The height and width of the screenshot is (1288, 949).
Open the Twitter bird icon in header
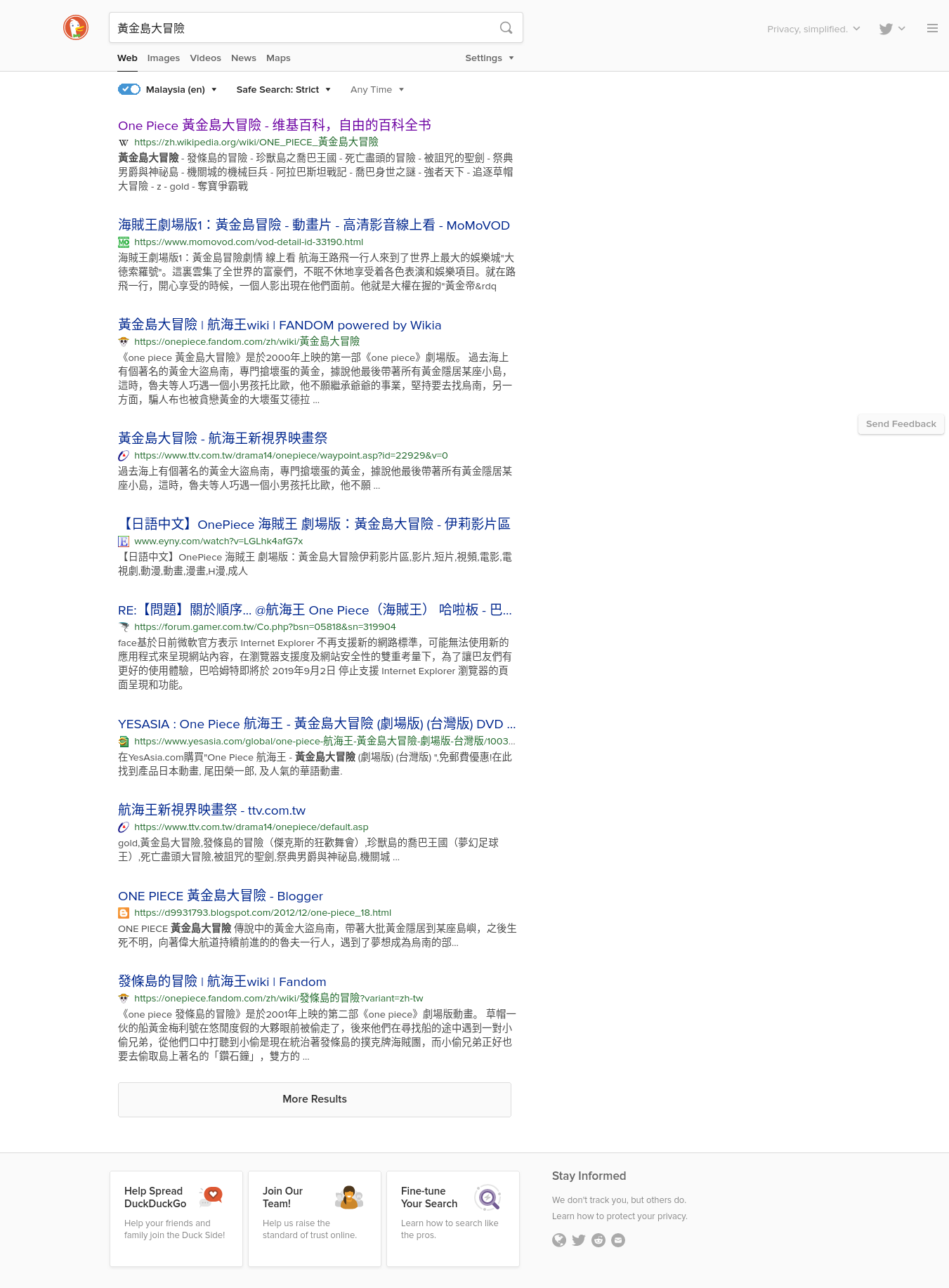tap(886, 29)
